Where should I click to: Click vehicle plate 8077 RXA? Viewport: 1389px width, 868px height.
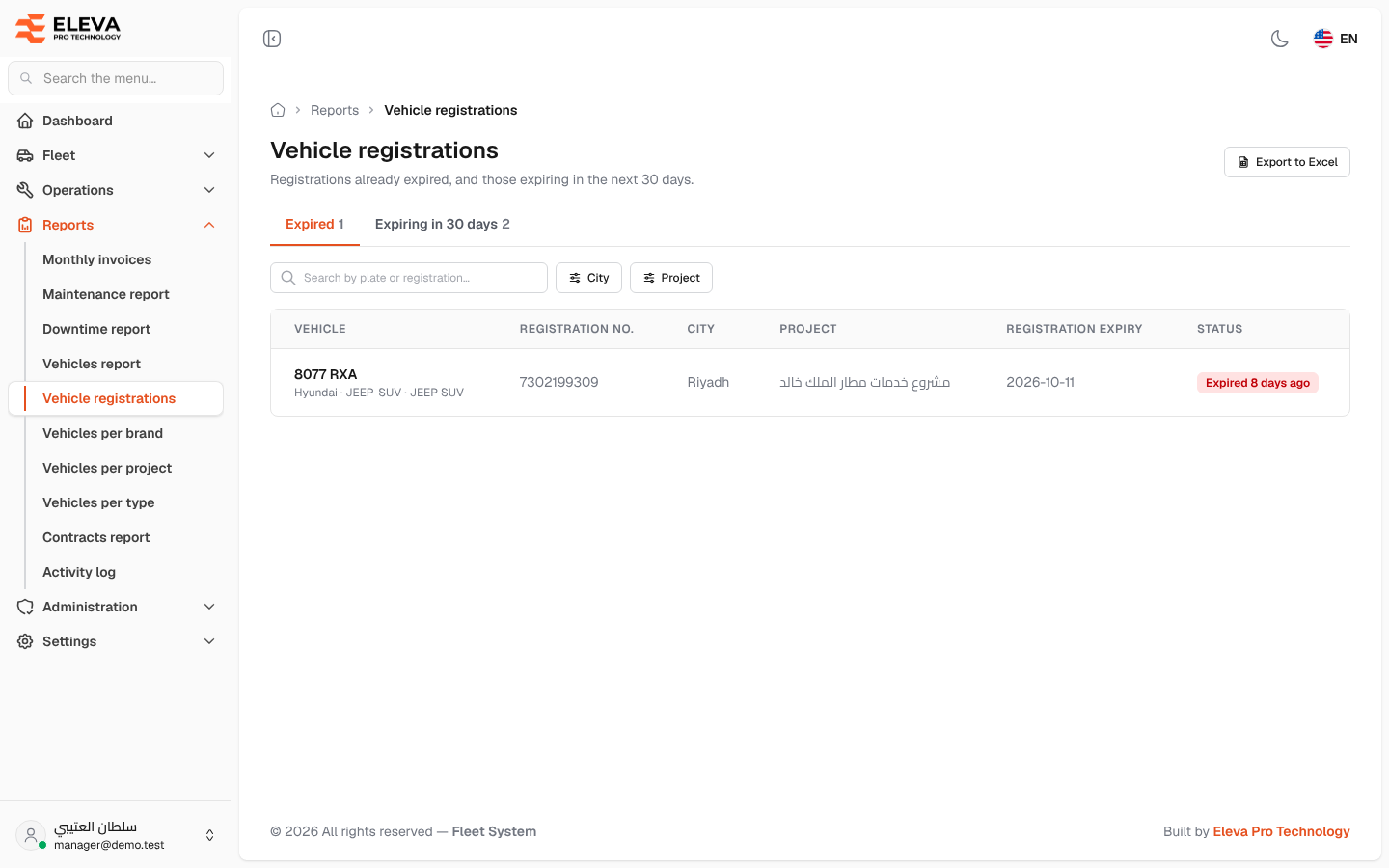(325, 374)
